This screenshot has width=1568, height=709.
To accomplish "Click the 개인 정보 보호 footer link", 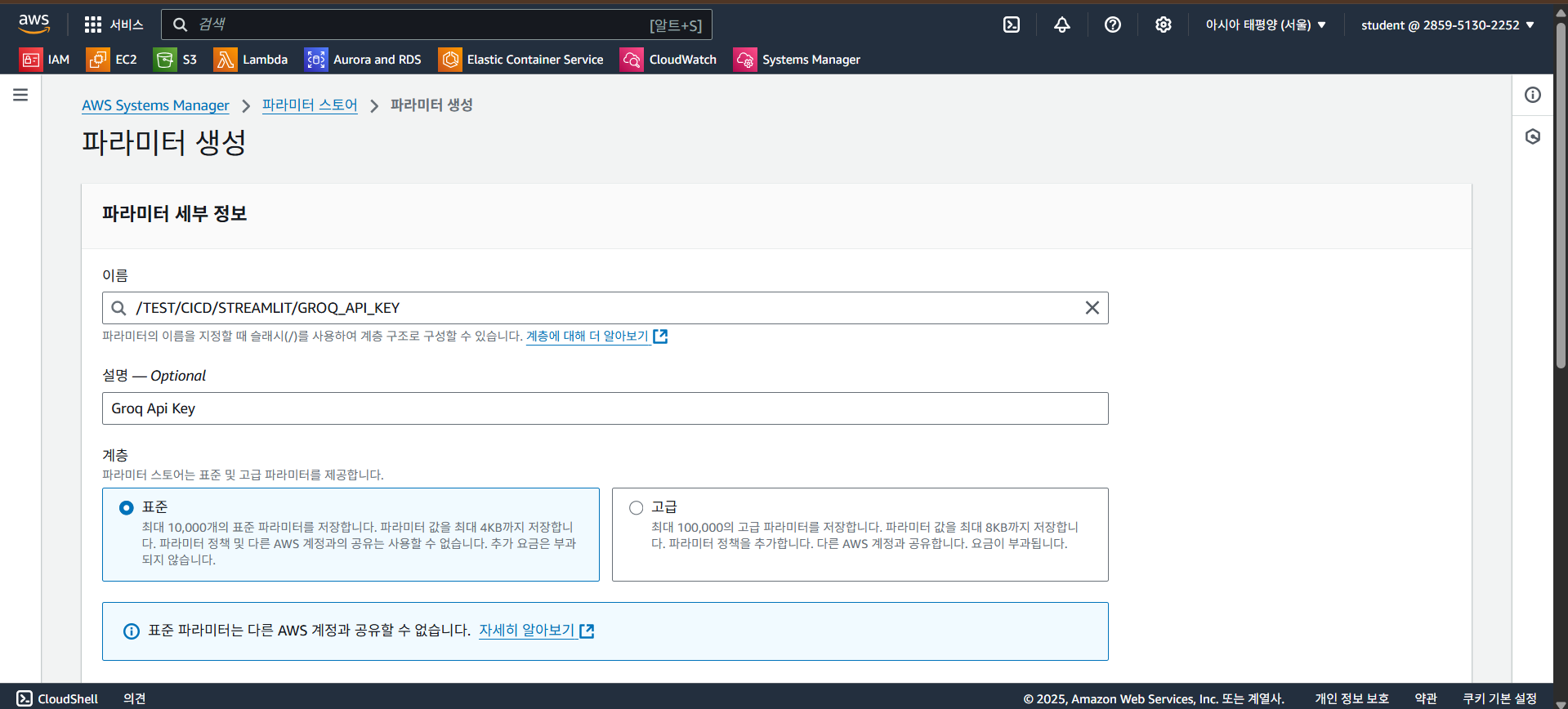I will point(1351,698).
